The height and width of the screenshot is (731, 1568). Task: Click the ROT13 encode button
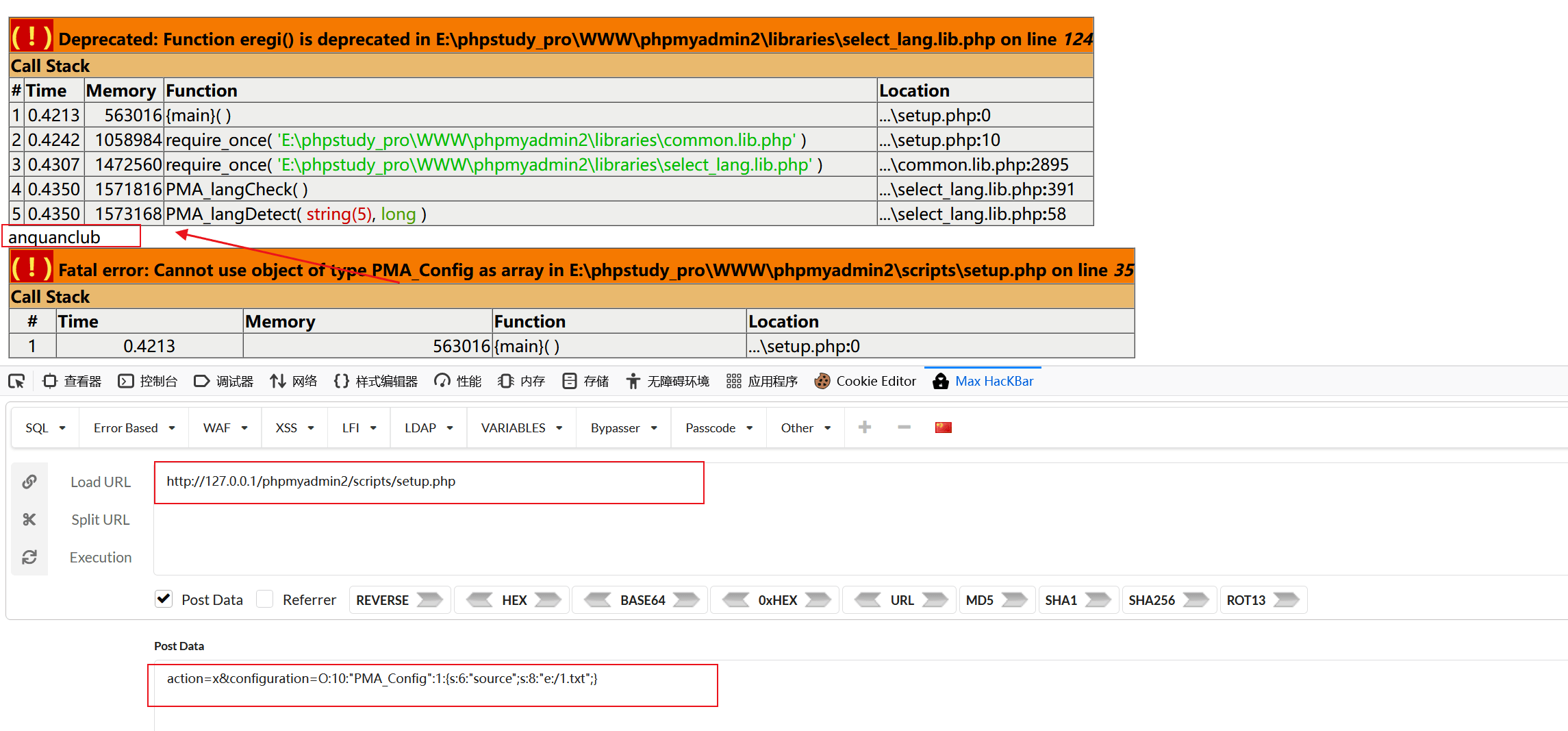coord(1263,599)
